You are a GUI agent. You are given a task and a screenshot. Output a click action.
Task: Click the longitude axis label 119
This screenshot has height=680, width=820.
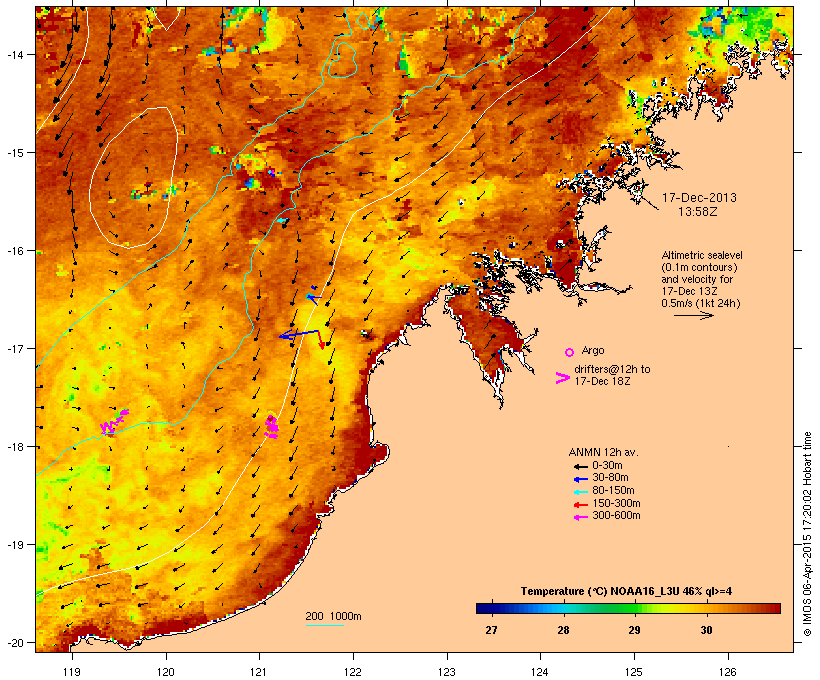point(72,672)
